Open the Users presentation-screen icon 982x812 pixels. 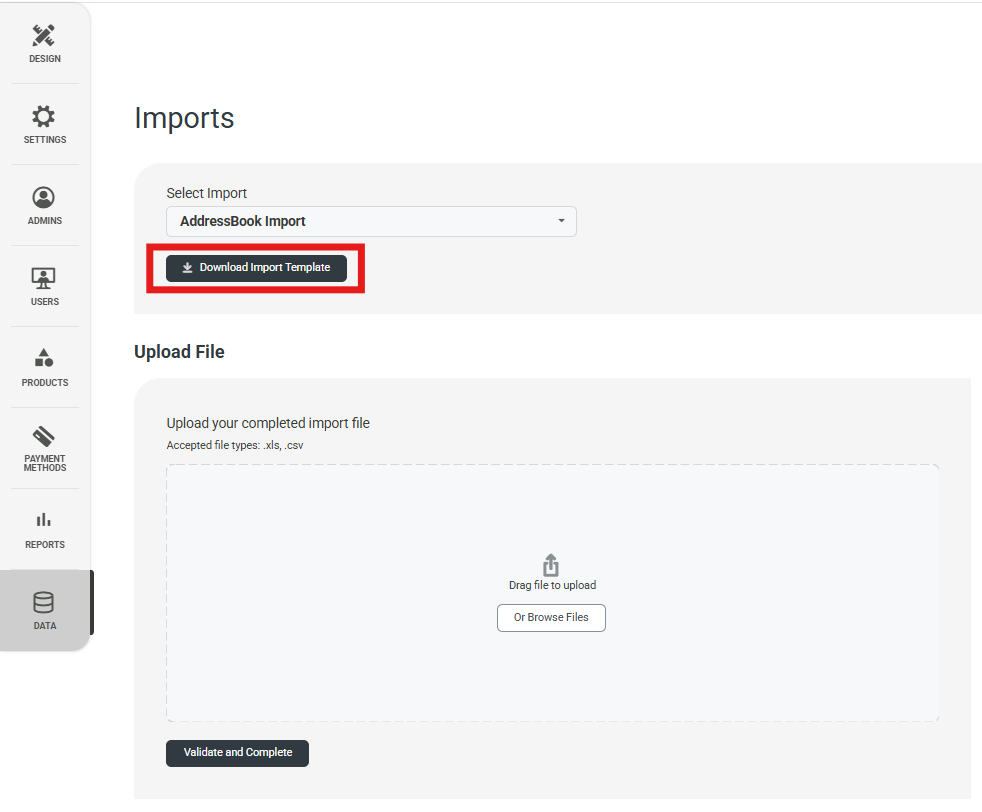pyautogui.click(x=44, y=278)
